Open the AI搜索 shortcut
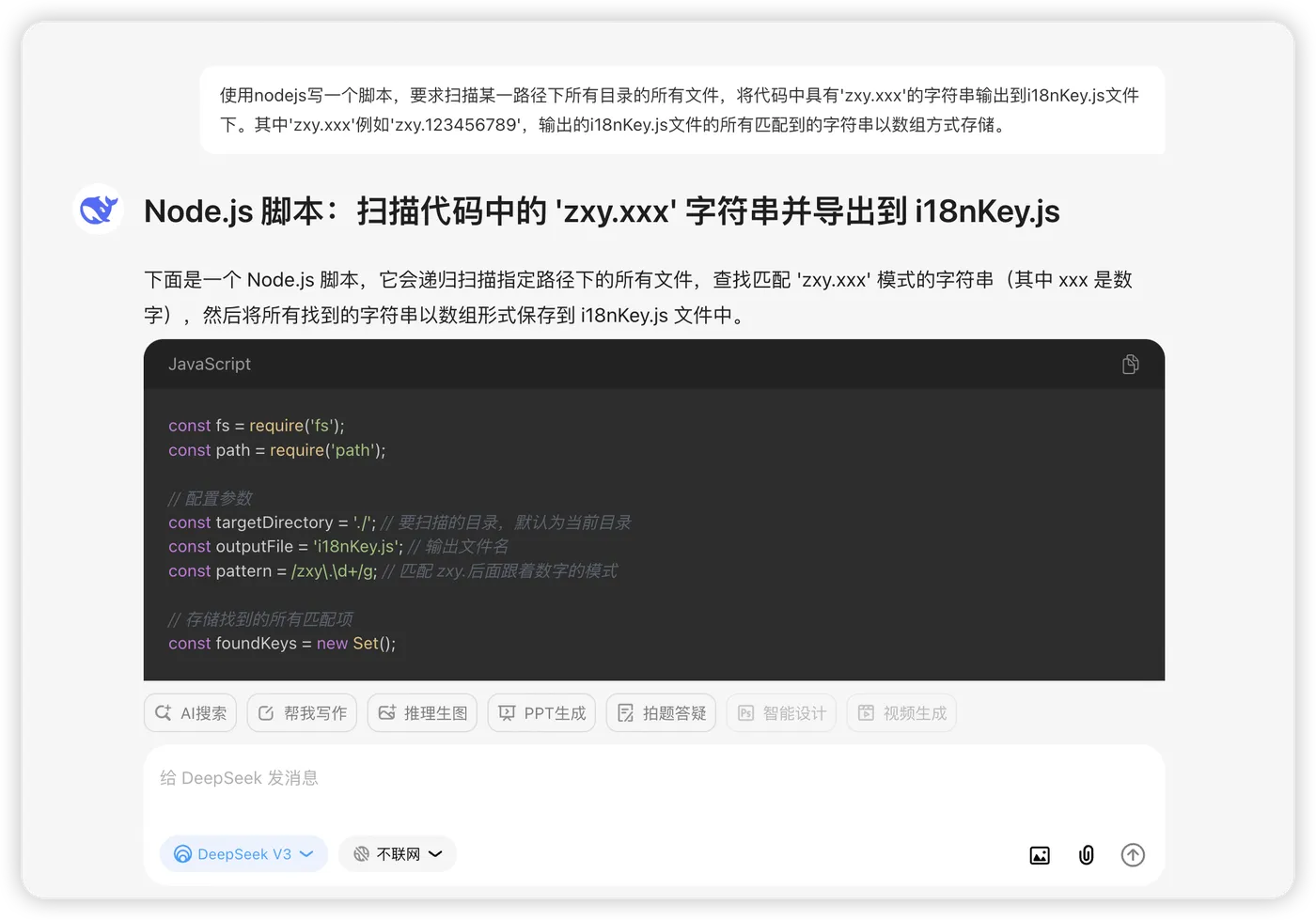The height and width of the screenshot is (920, 1316). [190, 713]
